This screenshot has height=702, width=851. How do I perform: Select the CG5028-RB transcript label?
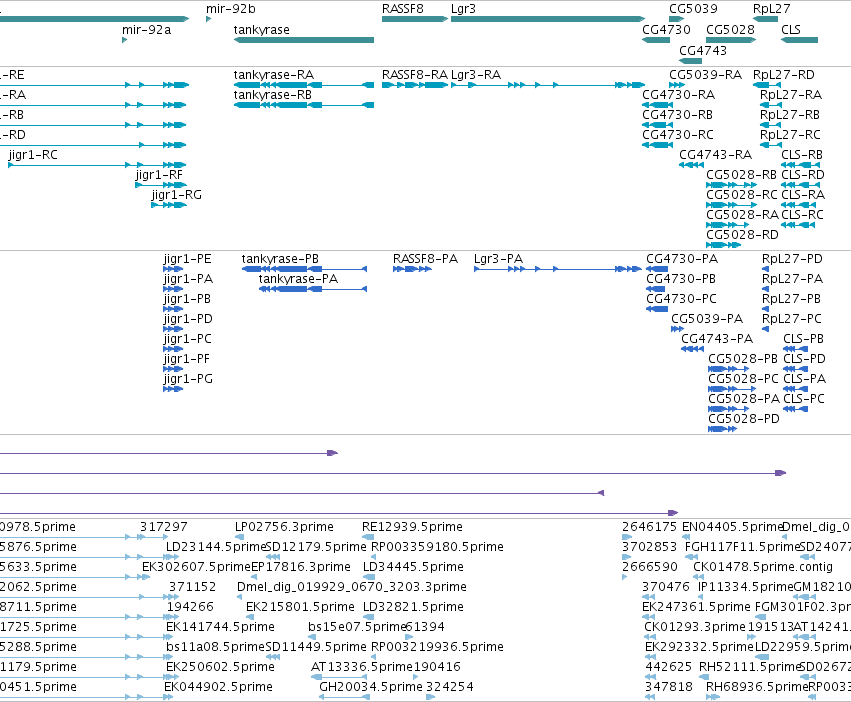coord(741,175)
